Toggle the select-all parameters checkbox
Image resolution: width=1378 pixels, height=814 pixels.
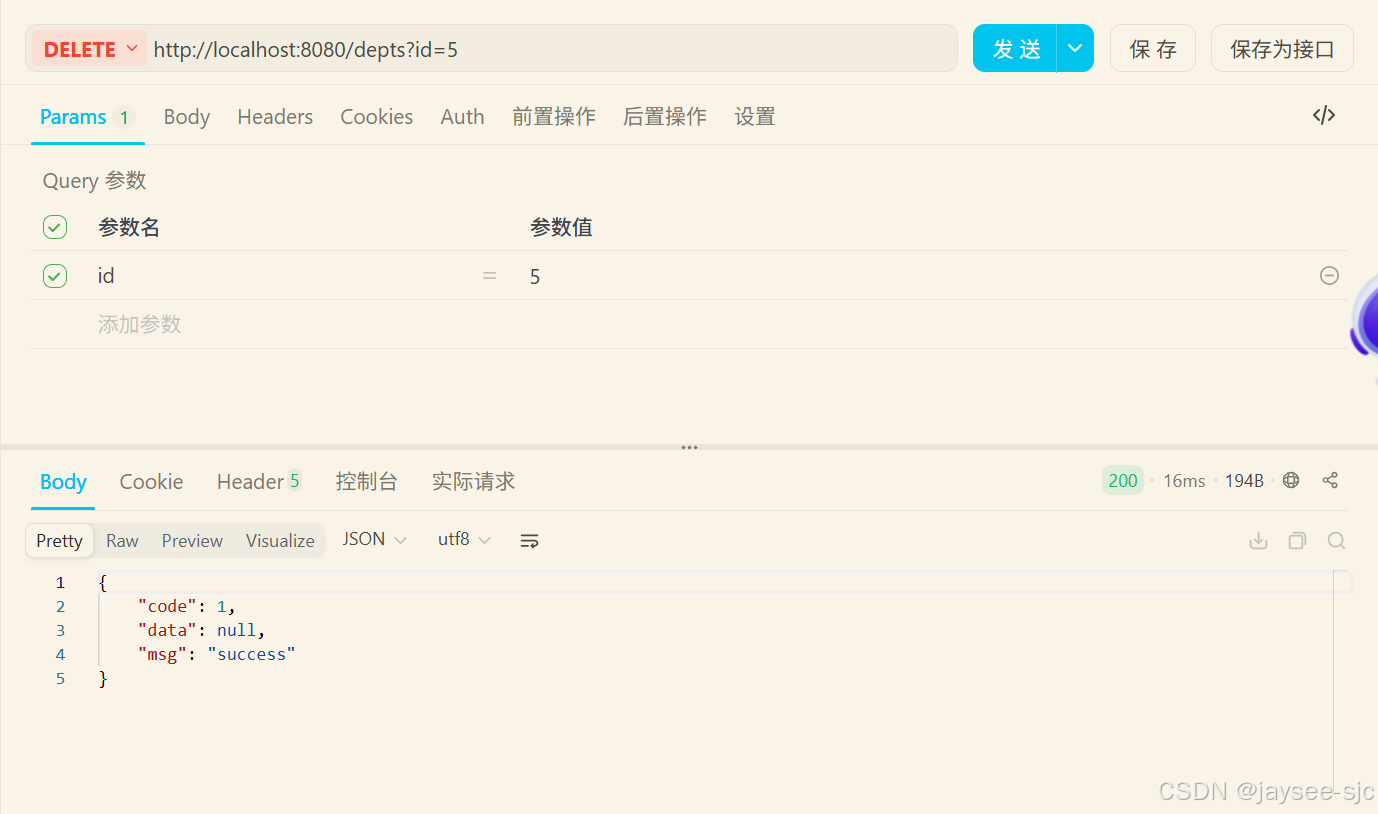pyautogui.click(x=55, y=227)
